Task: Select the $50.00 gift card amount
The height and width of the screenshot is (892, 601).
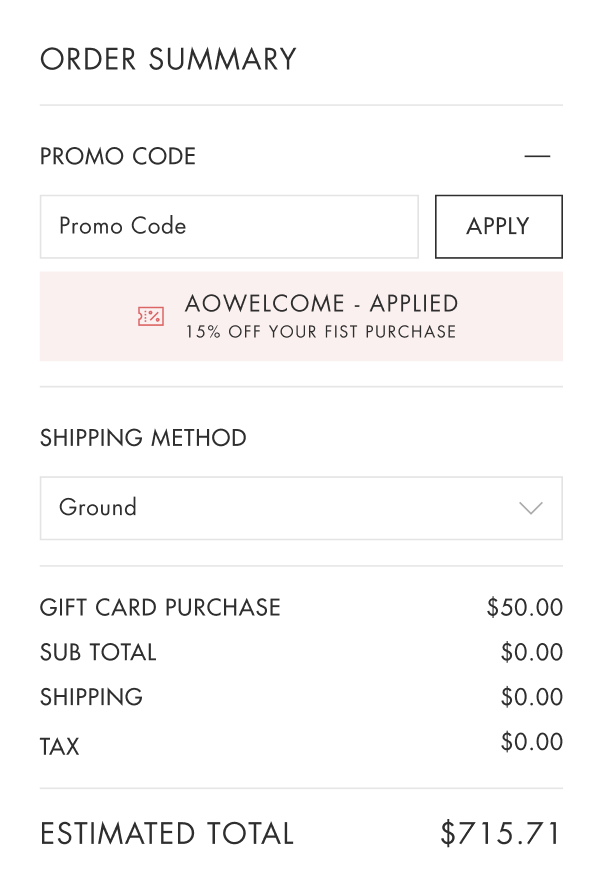Action: pyautogui.click(x=524, y=607)
